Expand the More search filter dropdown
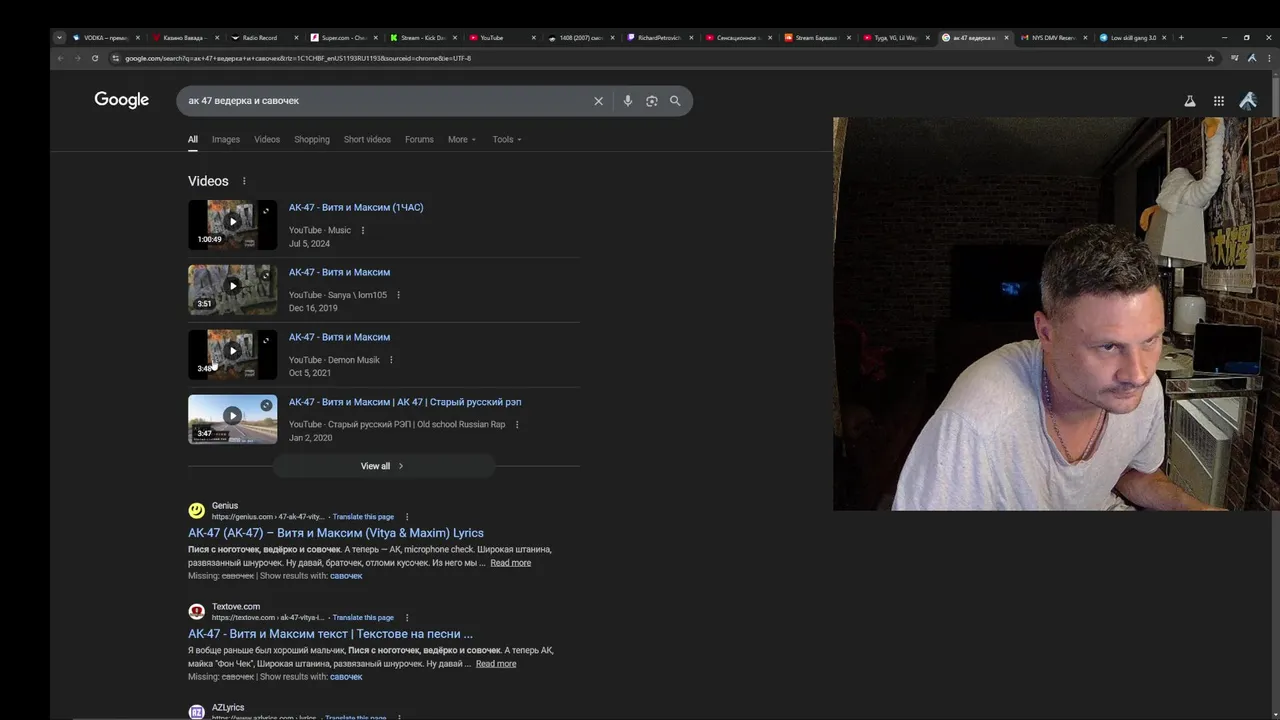Image resolution: width=1280 pixels, height=720 pixels. click(462, 139)
